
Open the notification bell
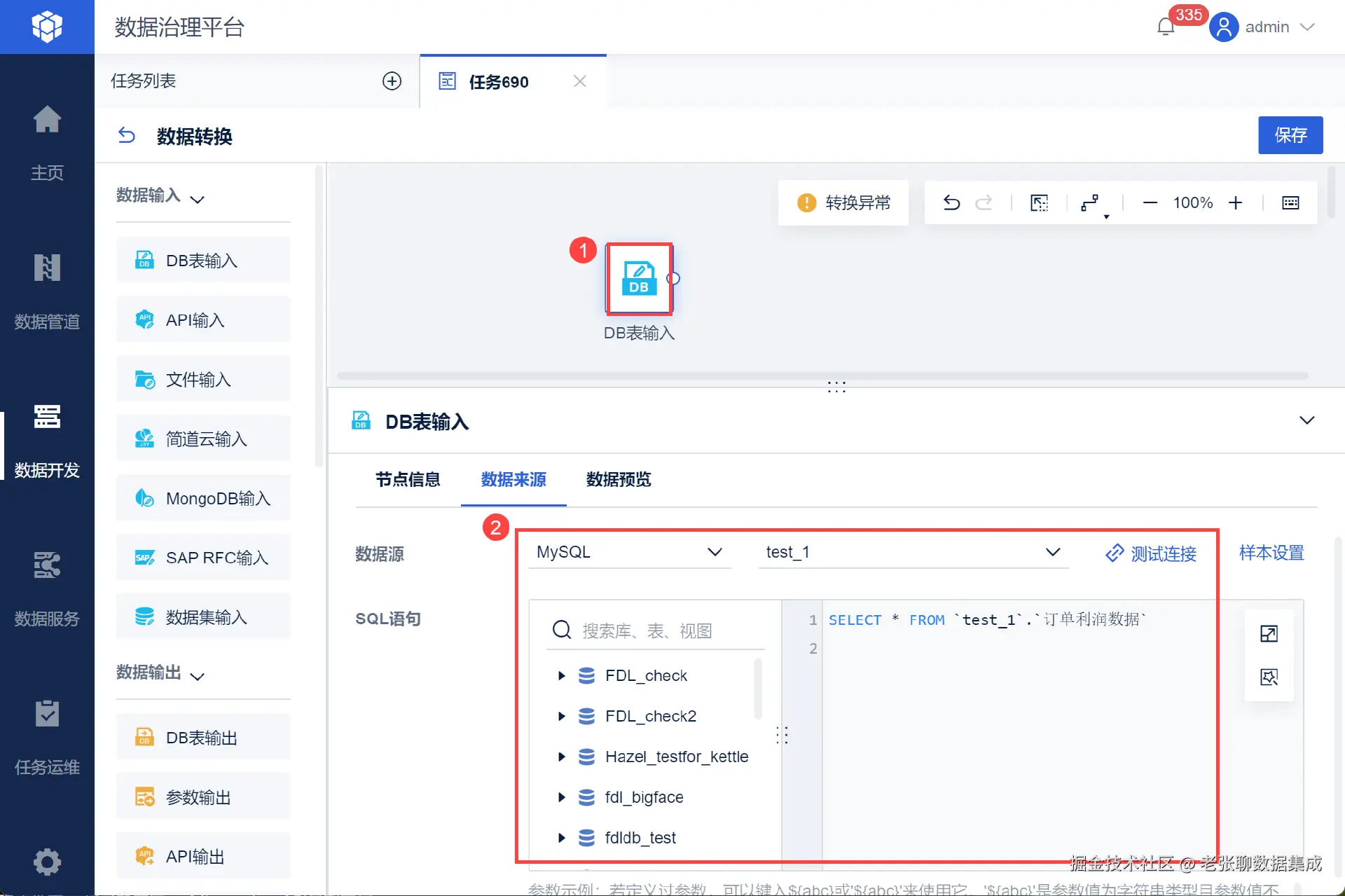tap(1166, 27)
